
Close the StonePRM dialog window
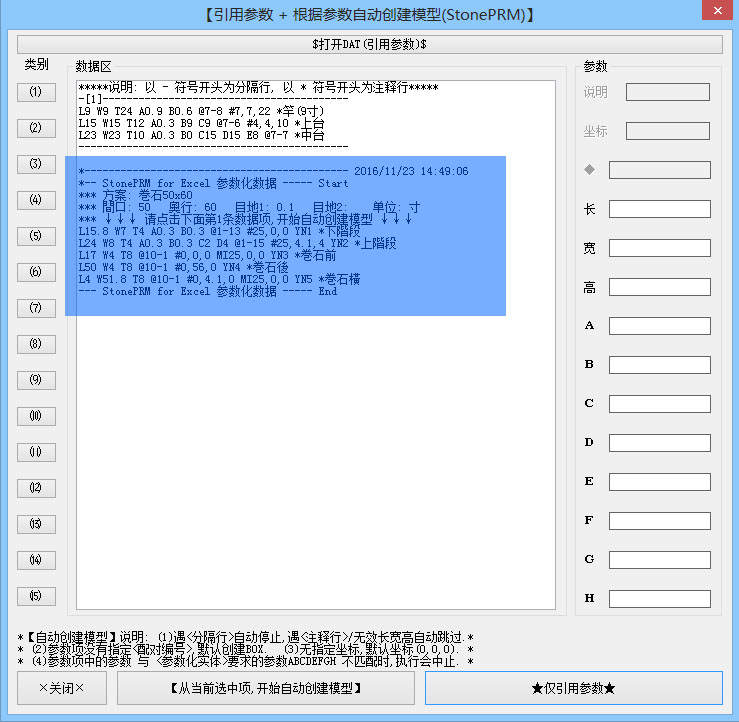point(718,10)
